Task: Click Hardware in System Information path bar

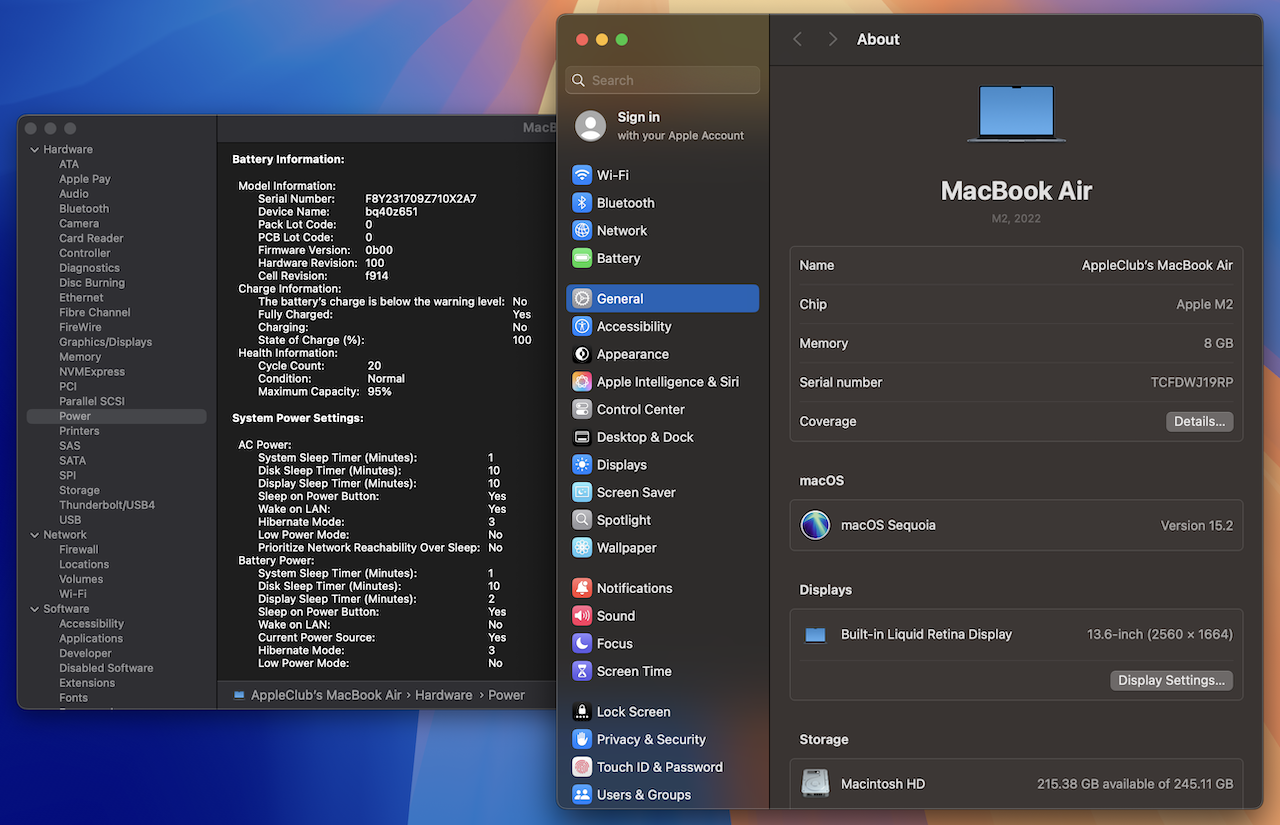Action: [444, 695]
